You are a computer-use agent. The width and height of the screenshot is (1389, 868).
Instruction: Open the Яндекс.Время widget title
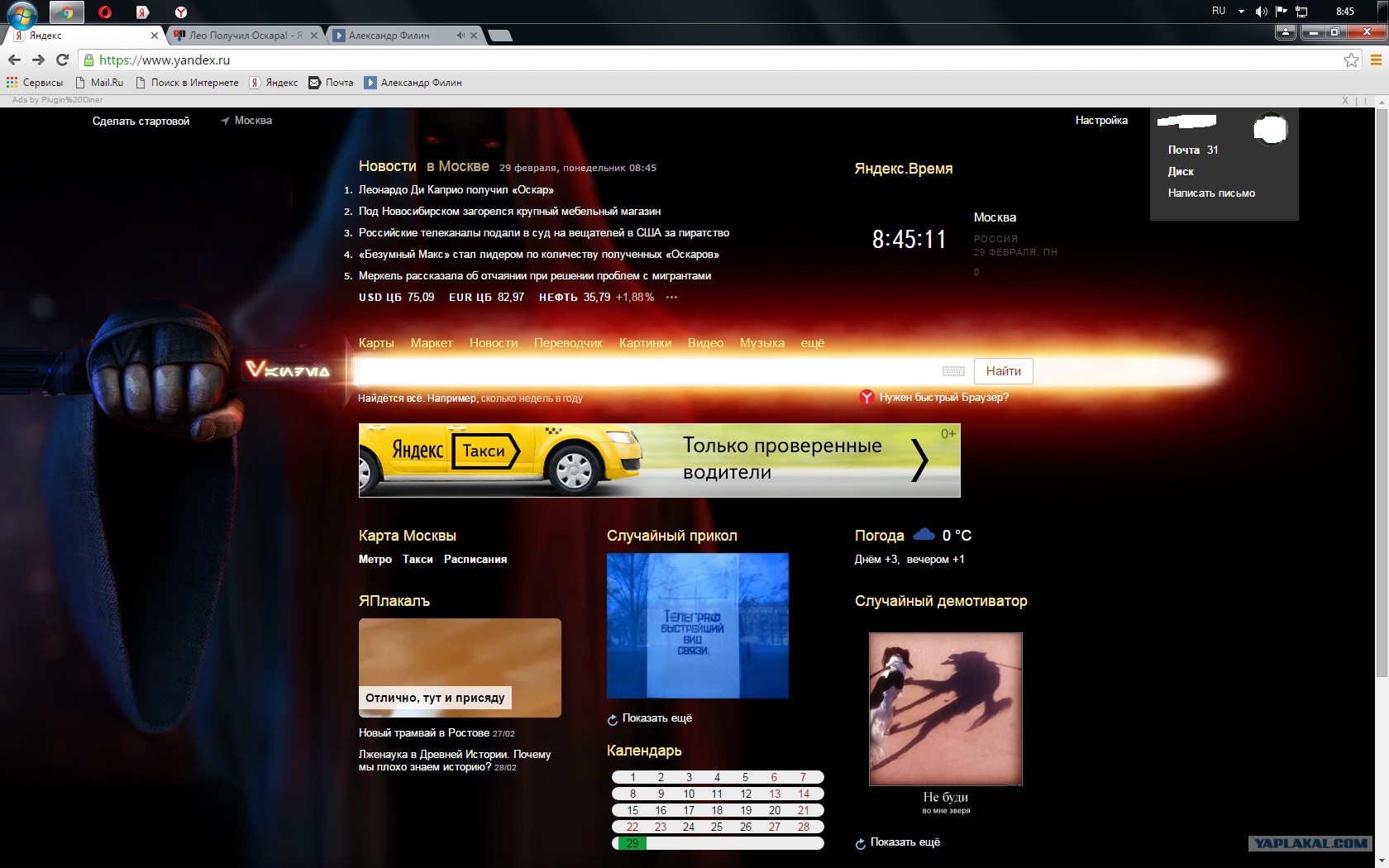coord(904,169)
